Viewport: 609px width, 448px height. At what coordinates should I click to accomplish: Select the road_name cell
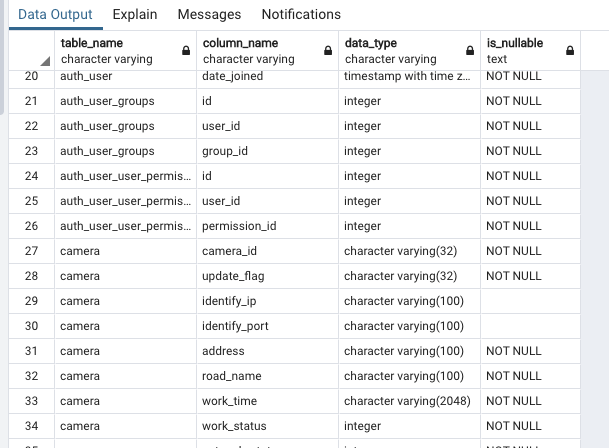click(268, 376)
